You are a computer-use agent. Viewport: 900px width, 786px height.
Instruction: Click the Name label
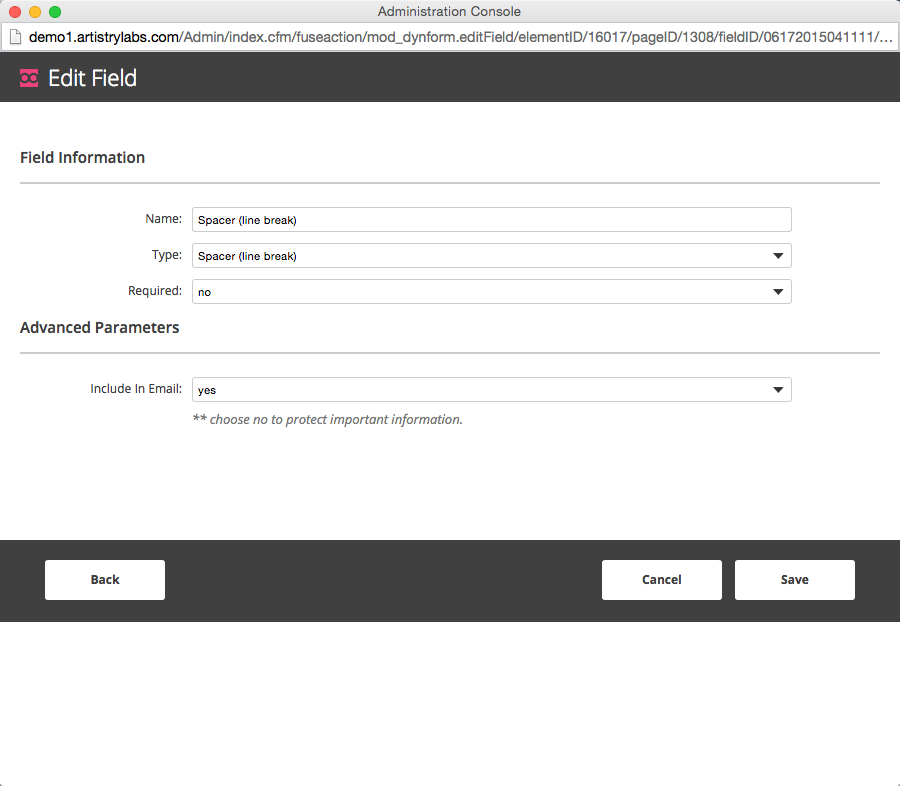click(164, 219)
